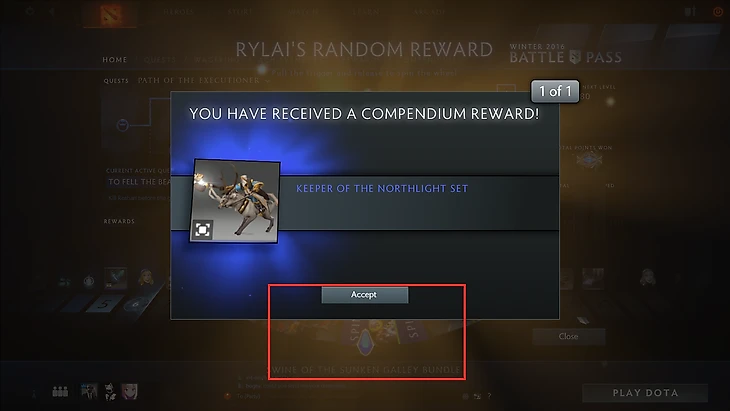The width and height of the screenshot is (730, 411).
Task: Click the Dota 2 logo home icon
Action: (110, 13)
